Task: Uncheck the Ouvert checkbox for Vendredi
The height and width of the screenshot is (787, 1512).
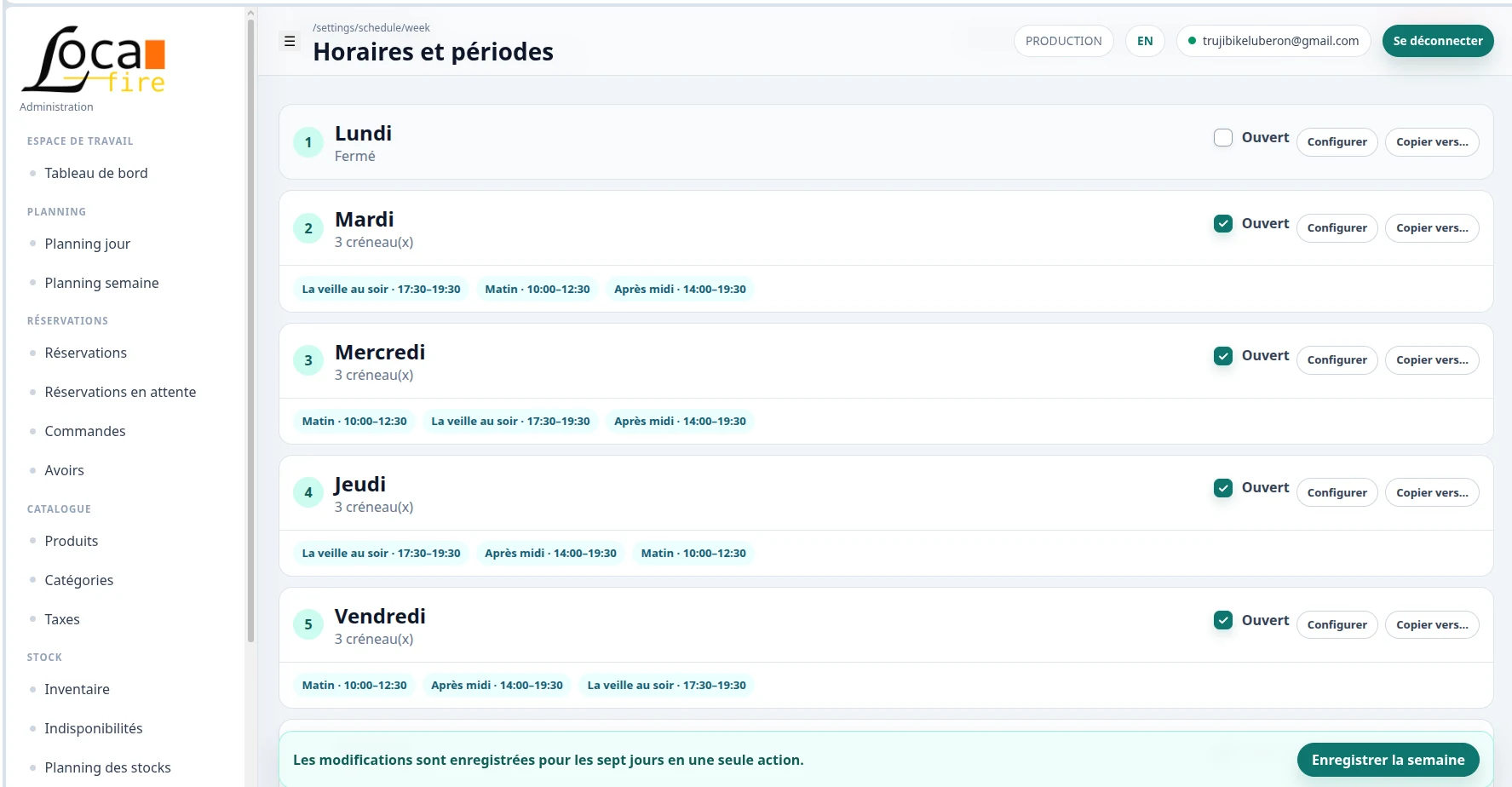Action: tap(1223, 620)
